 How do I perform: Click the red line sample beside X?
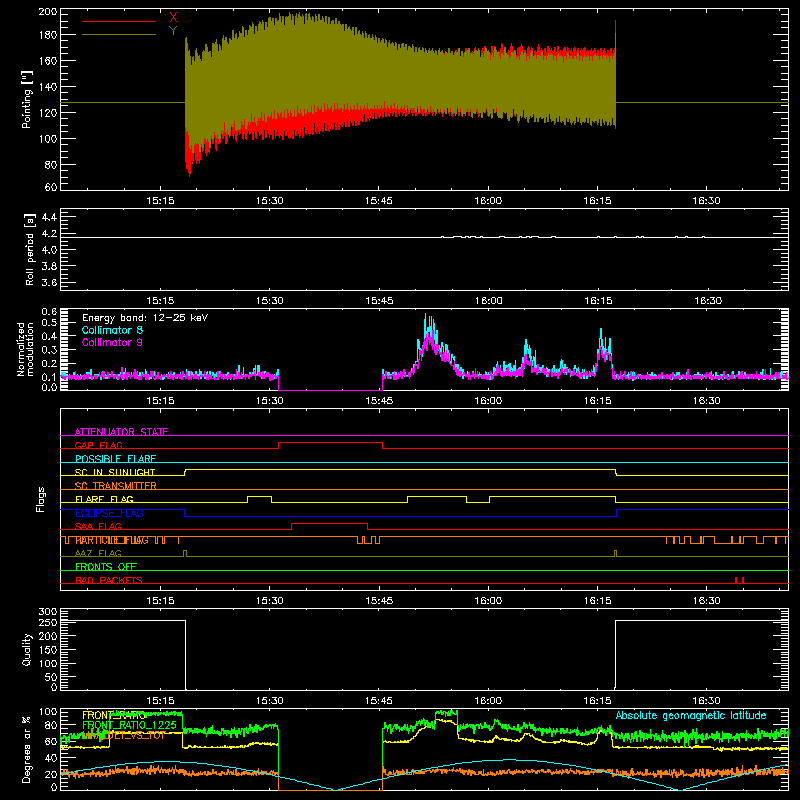coord(119,21)
